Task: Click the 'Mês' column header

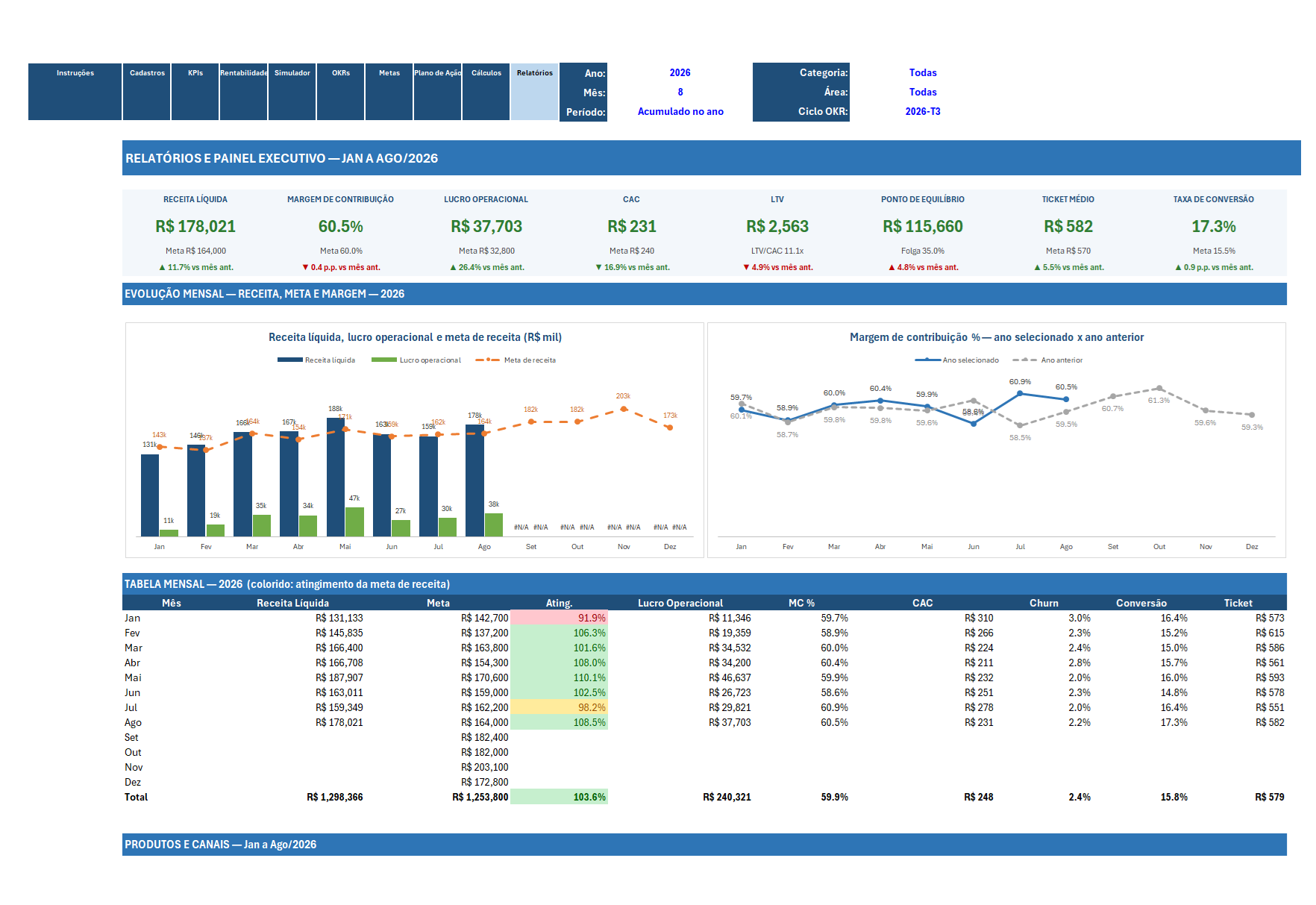Action: pyautogui.click(x=171, y=603)
